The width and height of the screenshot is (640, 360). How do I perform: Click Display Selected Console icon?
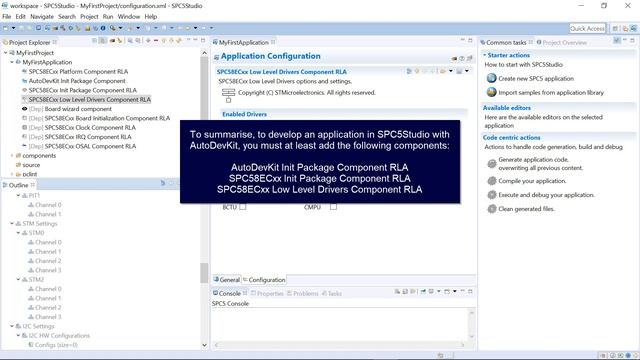coord(431,291)
